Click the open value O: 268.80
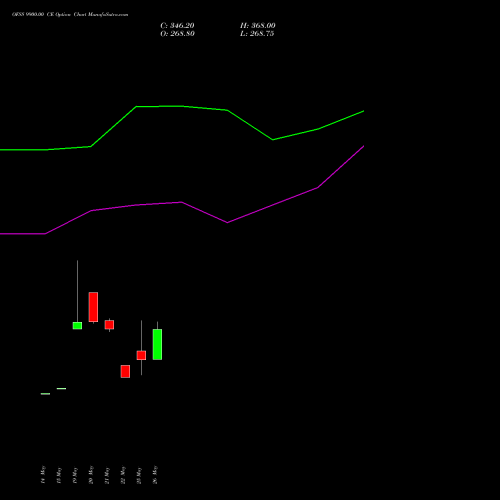The width and height of the screenshot is (500, 500). tap(177, 34)
